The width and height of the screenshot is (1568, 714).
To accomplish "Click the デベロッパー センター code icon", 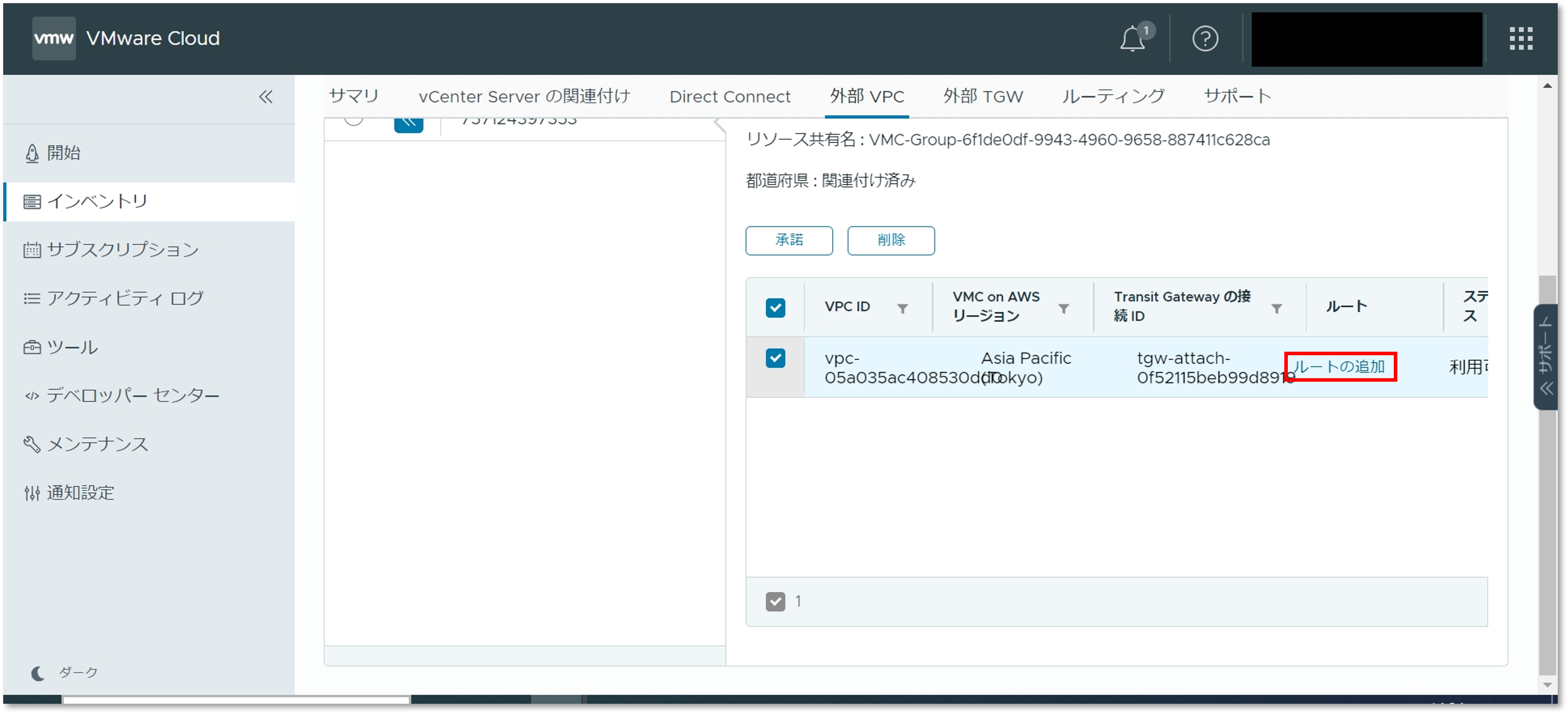I will (32, 396).
